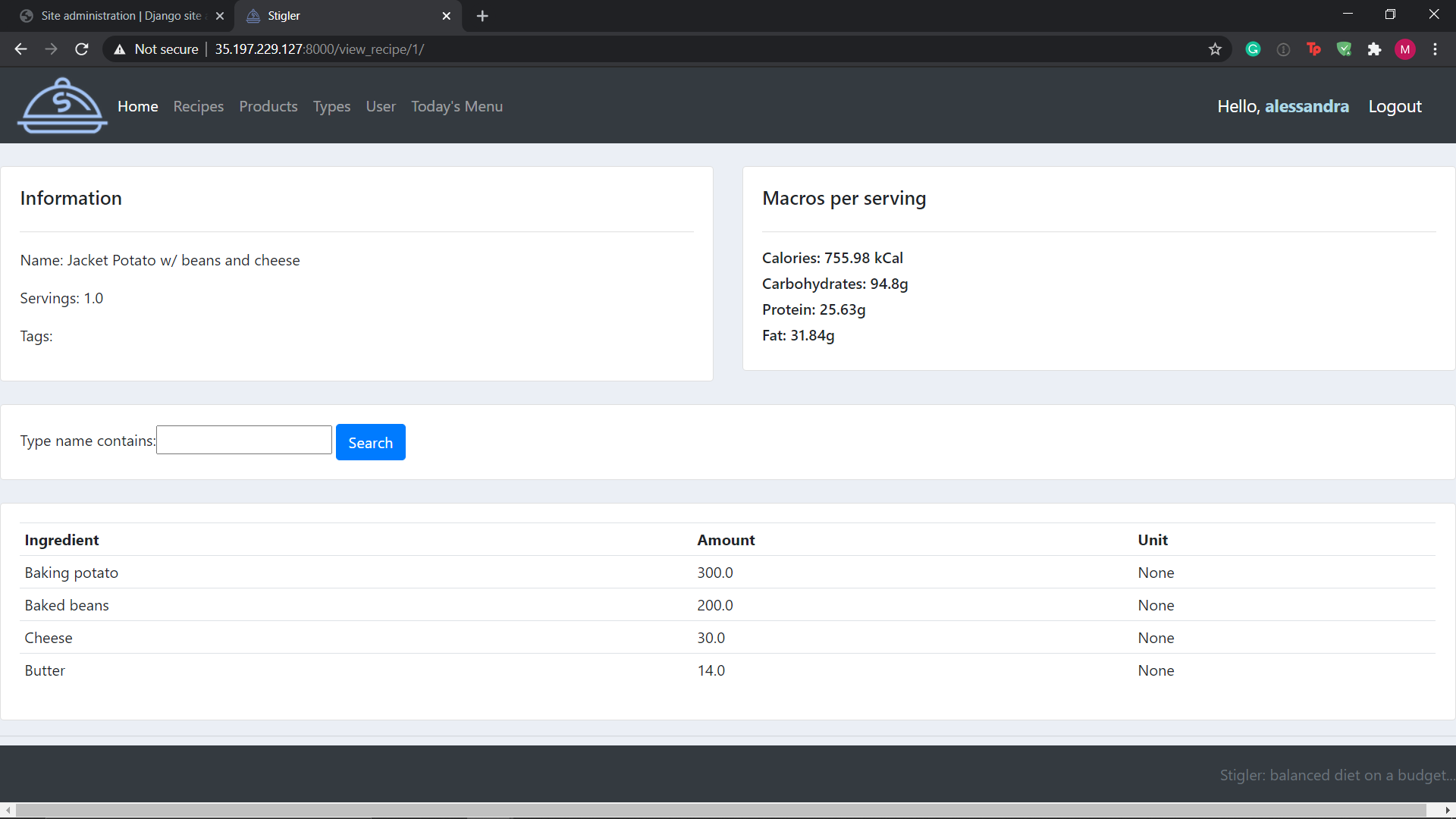Switch to the Site administration tab
The height and width of the screenshot is (819, 1456).
click(121, 16)
